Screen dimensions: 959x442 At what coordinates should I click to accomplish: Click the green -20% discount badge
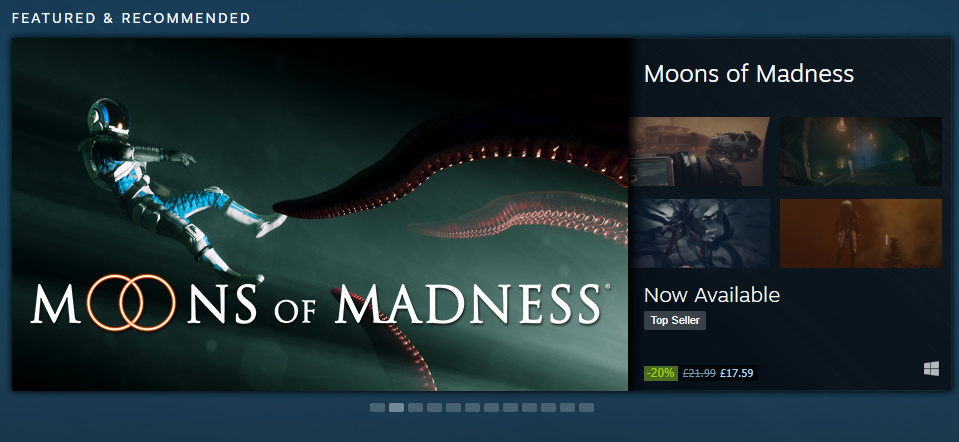tap(661, 373)
